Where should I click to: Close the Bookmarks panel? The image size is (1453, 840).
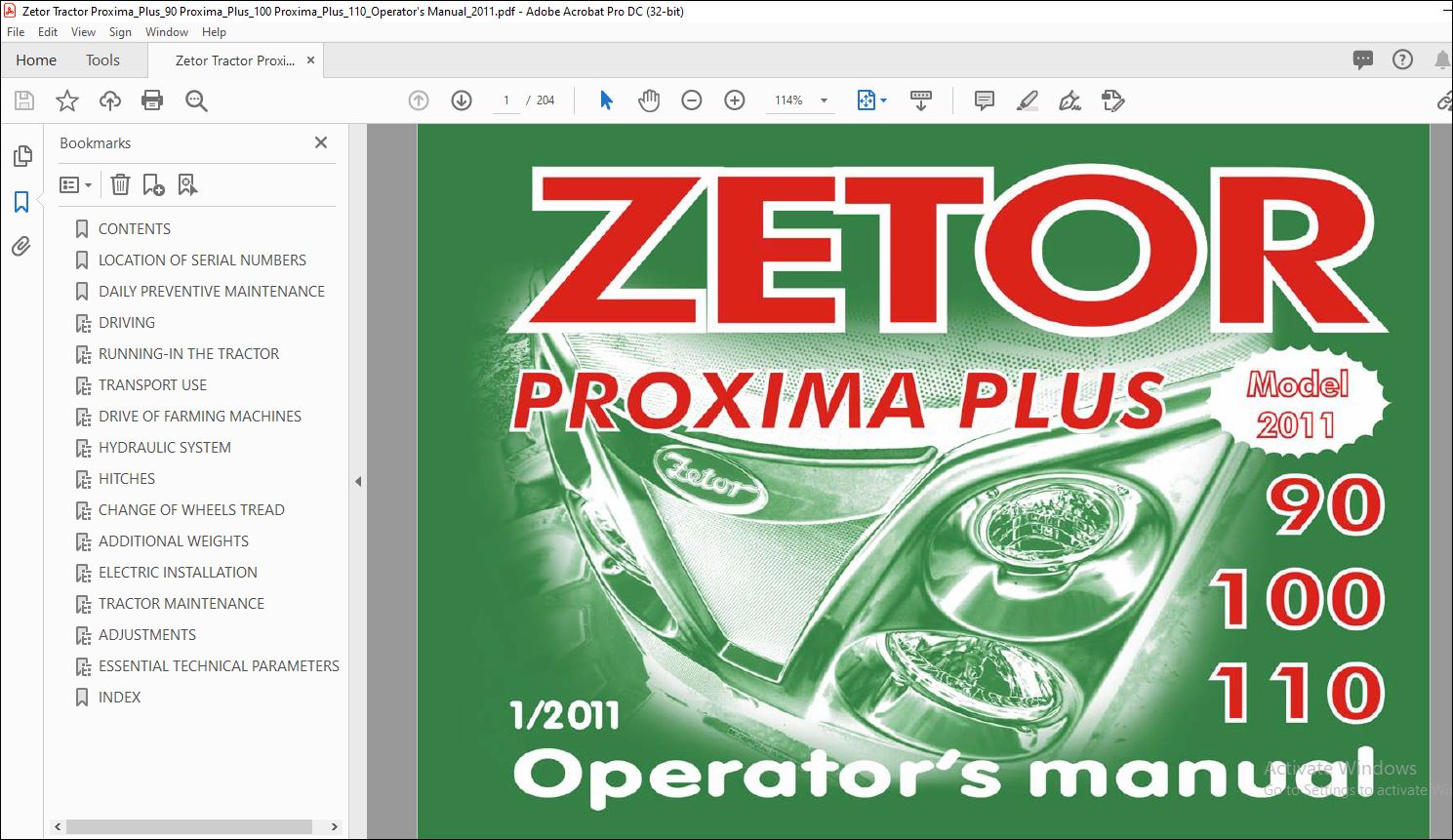[x=321, y=142]
